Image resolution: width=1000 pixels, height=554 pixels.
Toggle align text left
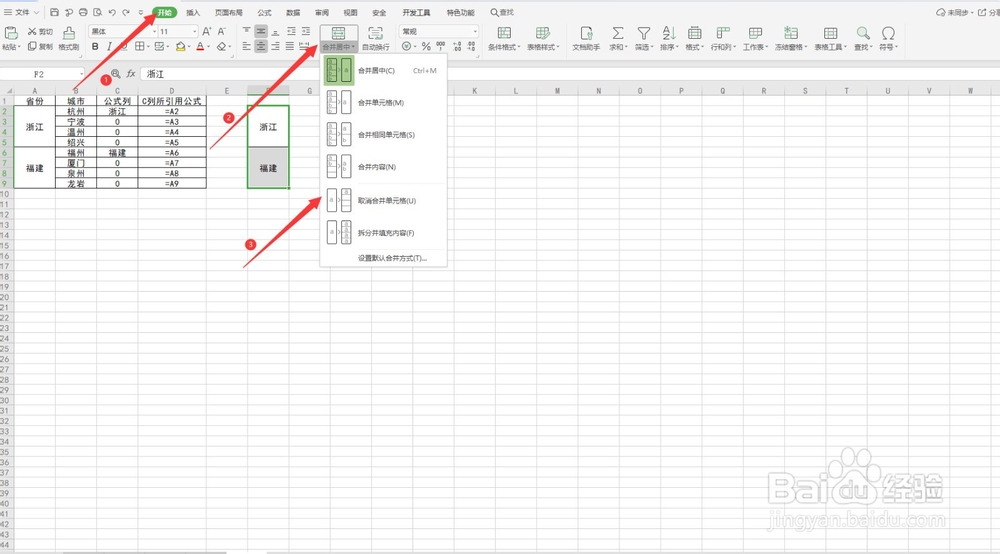coord(247,47)
